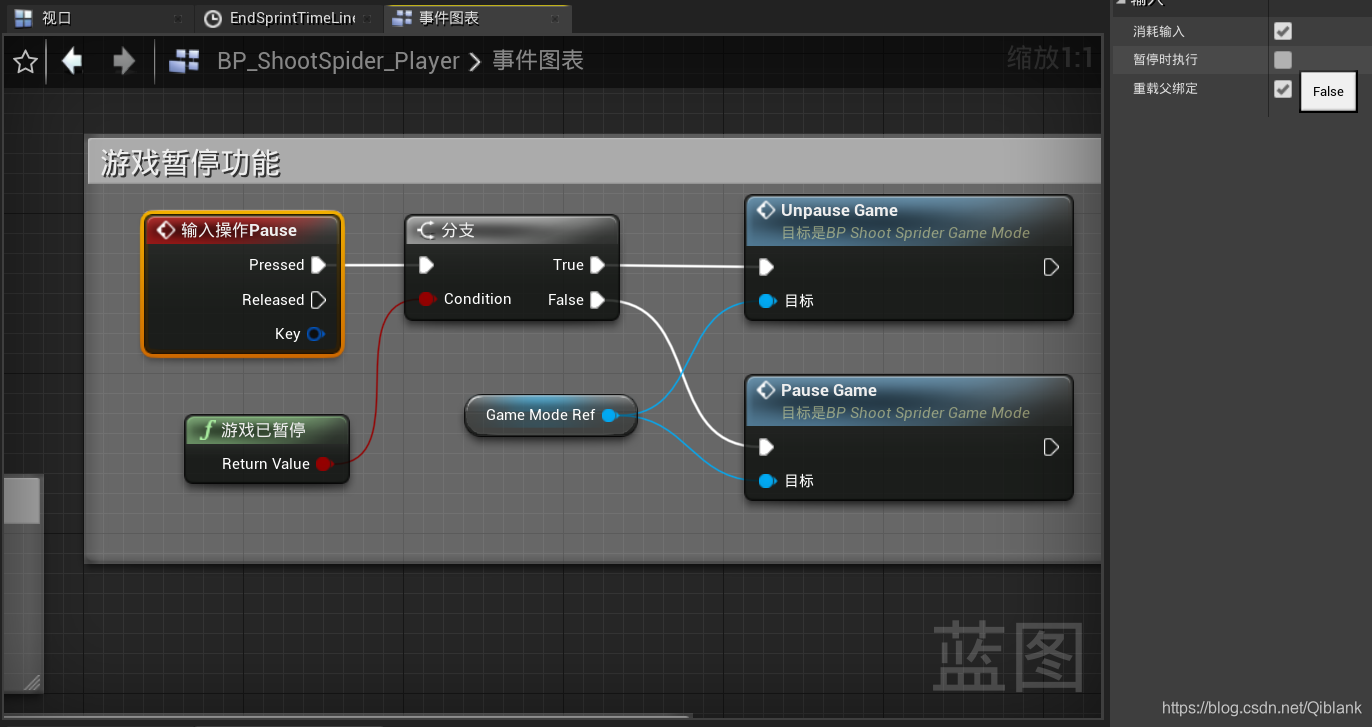Click the 重载父绑定 property label
Screen dimensions: 1372x727
click(1165, 89)
